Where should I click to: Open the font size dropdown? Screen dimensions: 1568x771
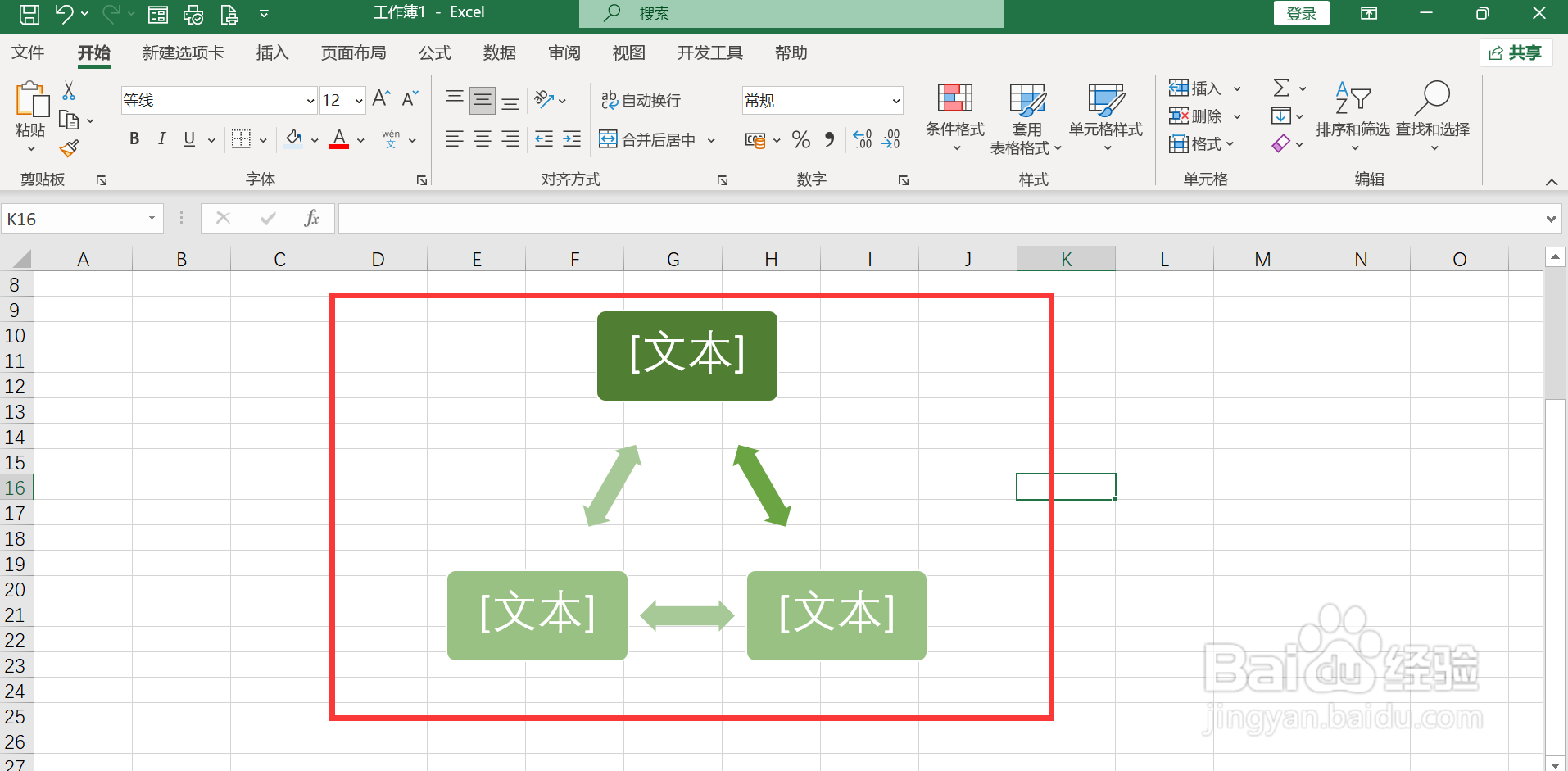point(358,99)
